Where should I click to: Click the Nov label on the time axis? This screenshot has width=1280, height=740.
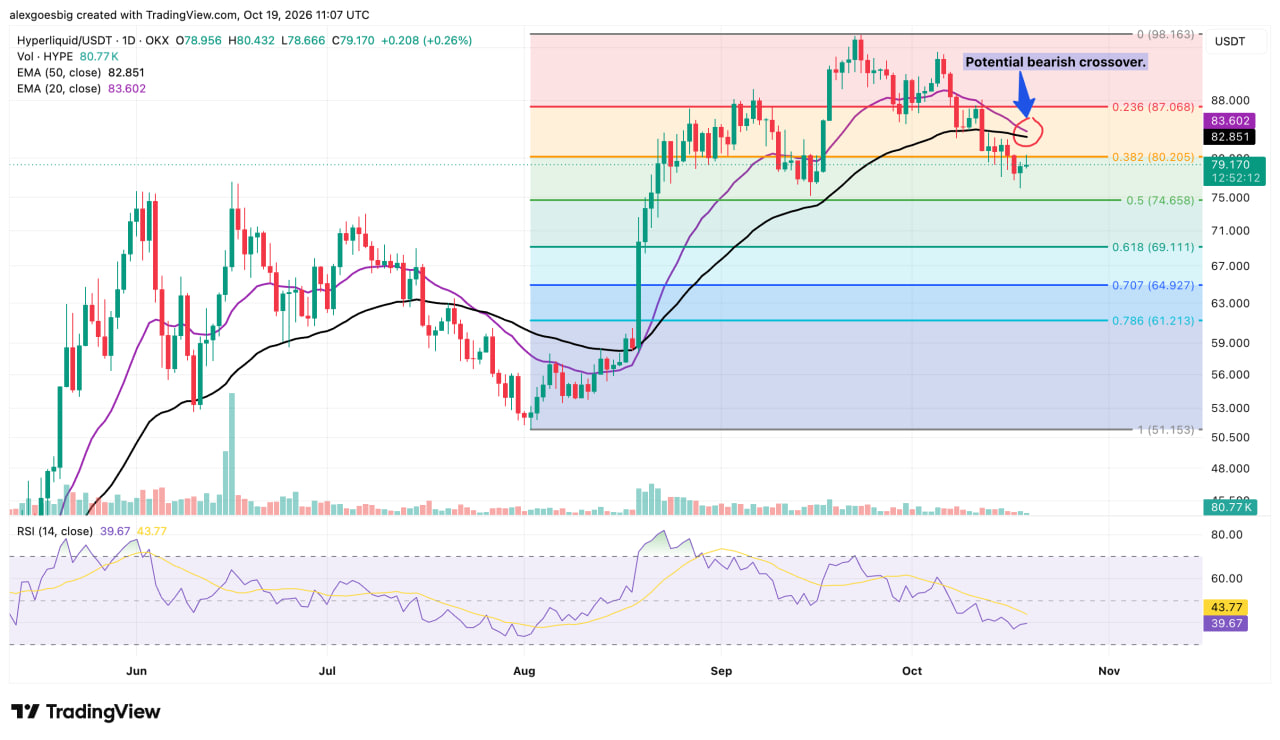(x=1107, y=671)
